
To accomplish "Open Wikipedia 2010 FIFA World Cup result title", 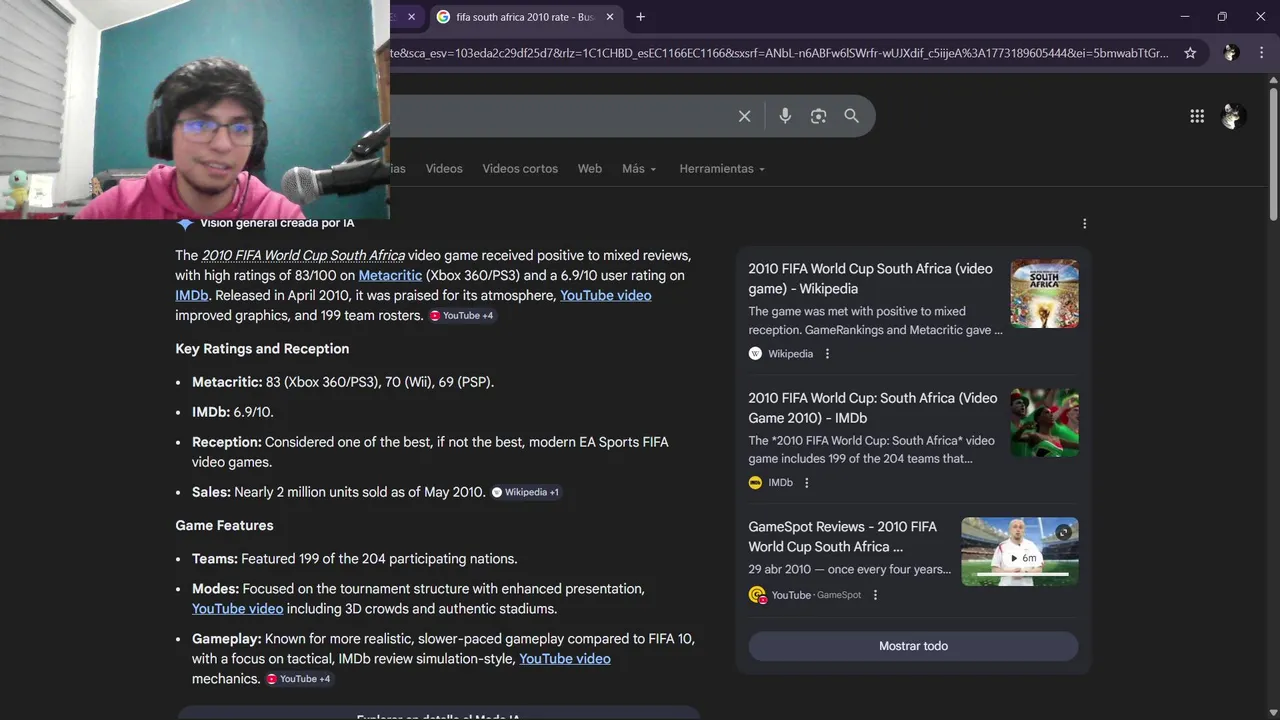I will 870,279.
